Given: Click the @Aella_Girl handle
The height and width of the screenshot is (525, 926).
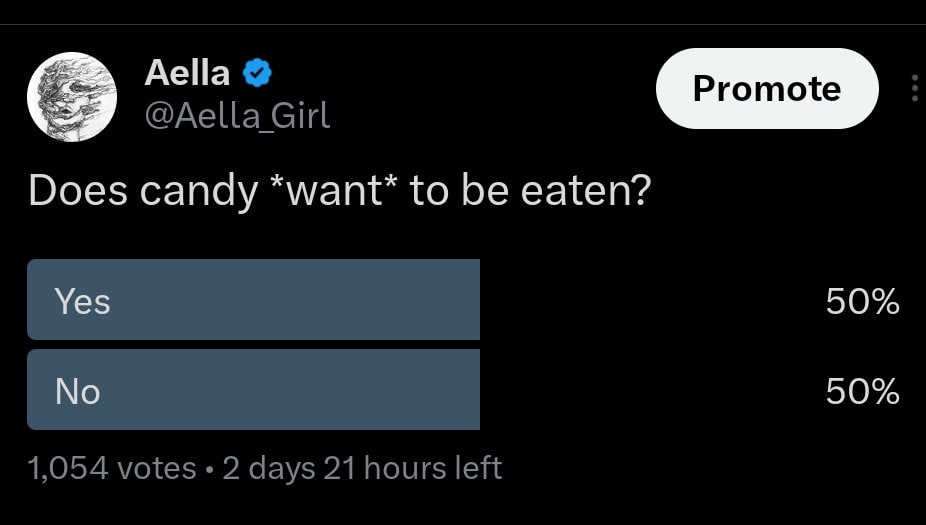Looking at the screenshot, I should [x=237, y=116].
